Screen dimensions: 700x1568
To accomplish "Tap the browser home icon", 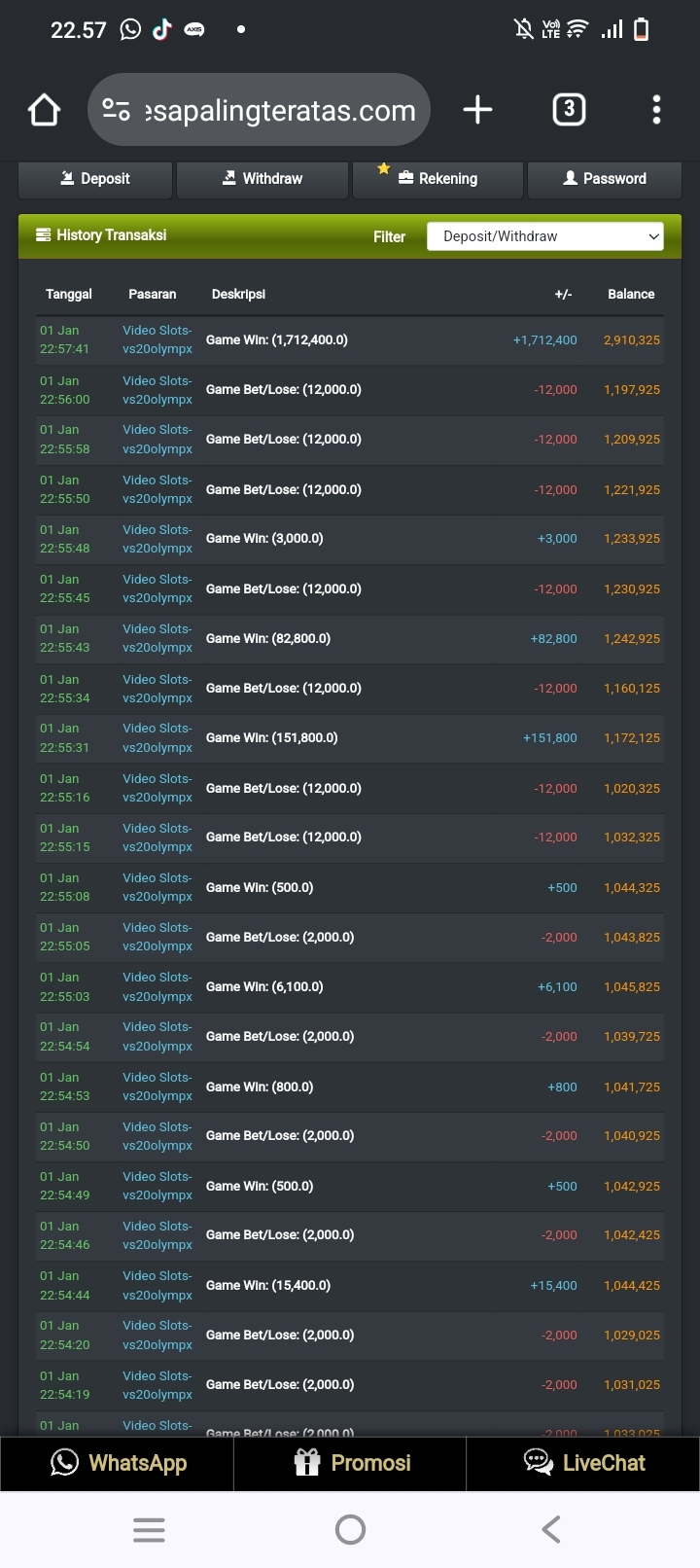I will (45, 110).
